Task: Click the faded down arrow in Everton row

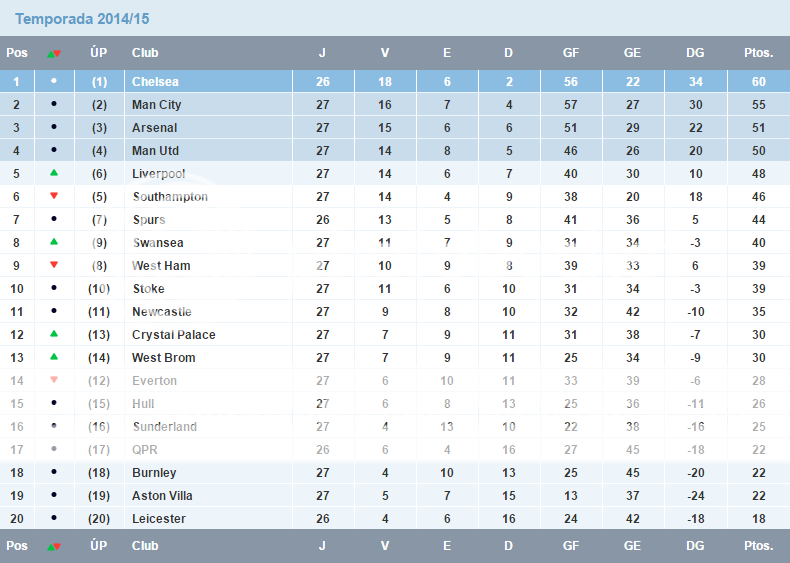Action: pos(54,380)
